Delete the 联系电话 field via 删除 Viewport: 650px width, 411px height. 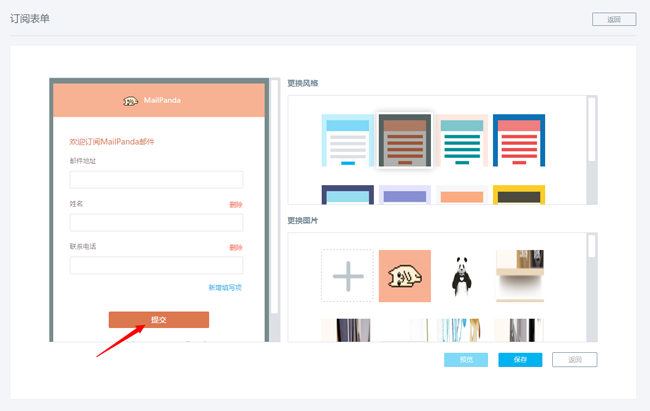coord(236,247)
